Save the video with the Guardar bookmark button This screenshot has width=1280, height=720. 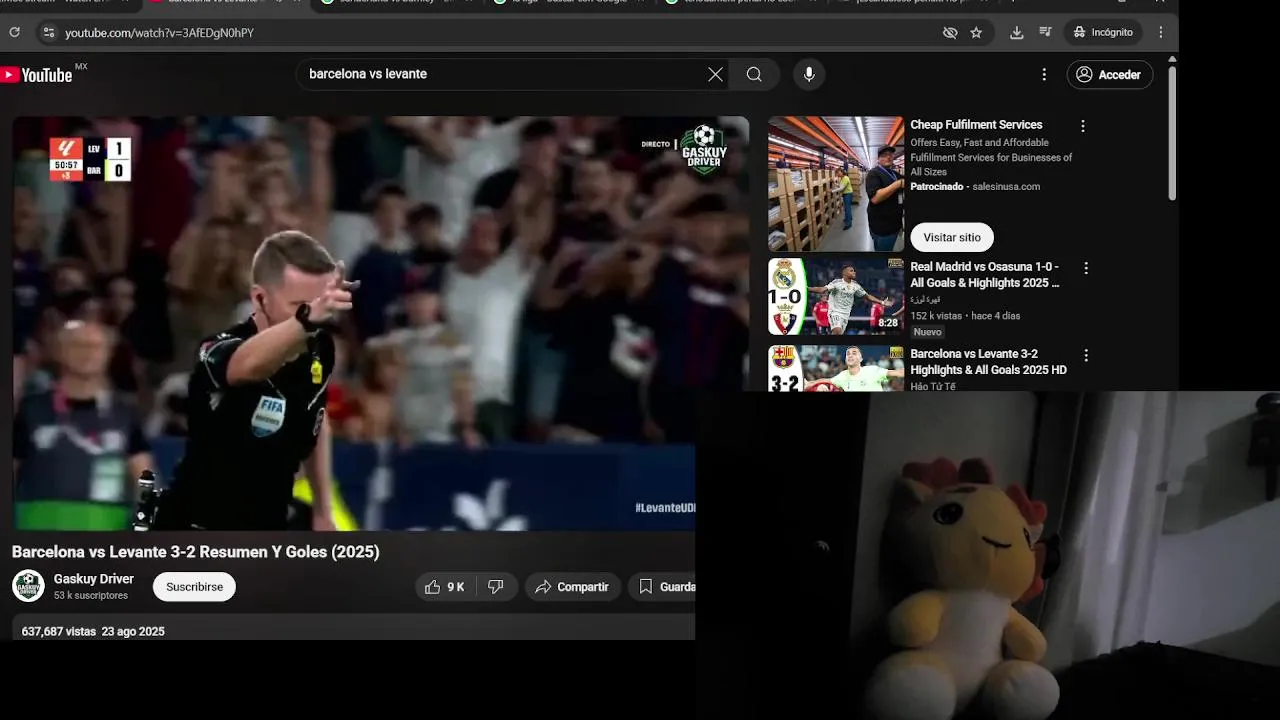pyautogui.click(x=663, y=587)
